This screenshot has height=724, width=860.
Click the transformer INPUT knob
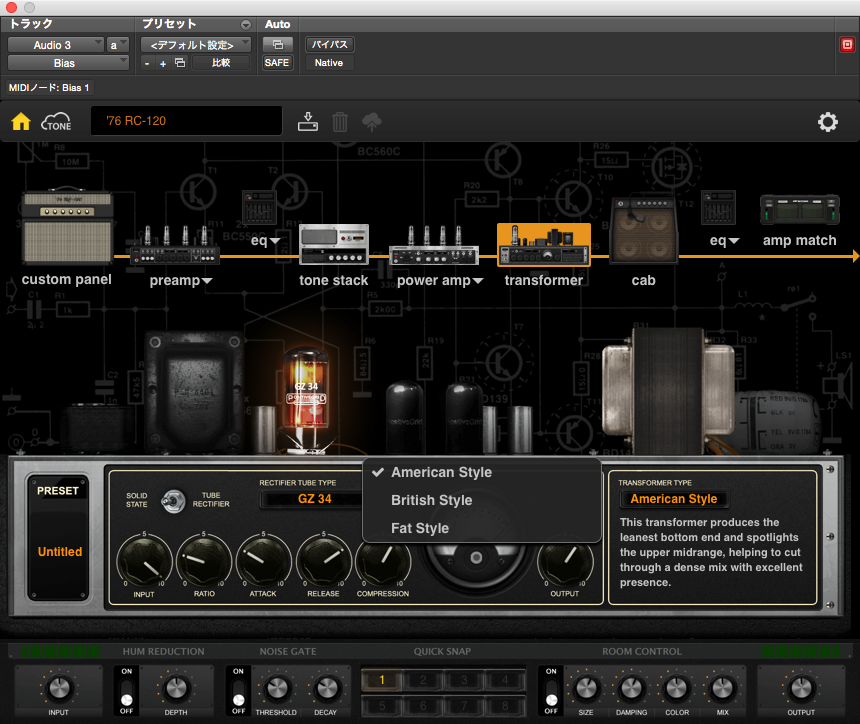pos(144,562)
